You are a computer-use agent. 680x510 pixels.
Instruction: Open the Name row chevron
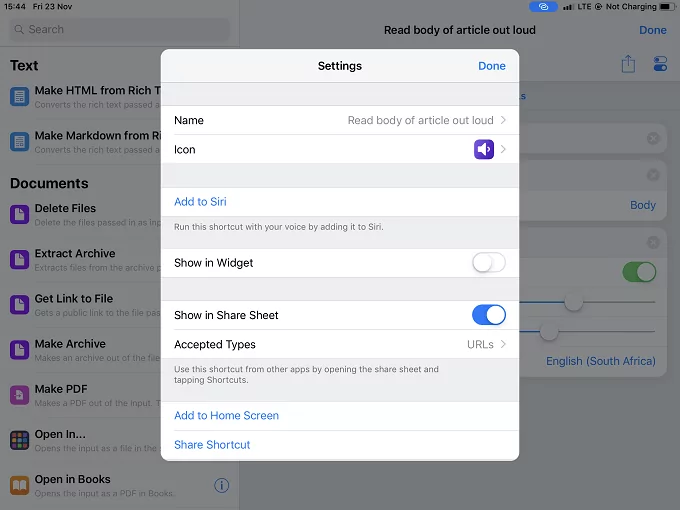tap(503, 120)
